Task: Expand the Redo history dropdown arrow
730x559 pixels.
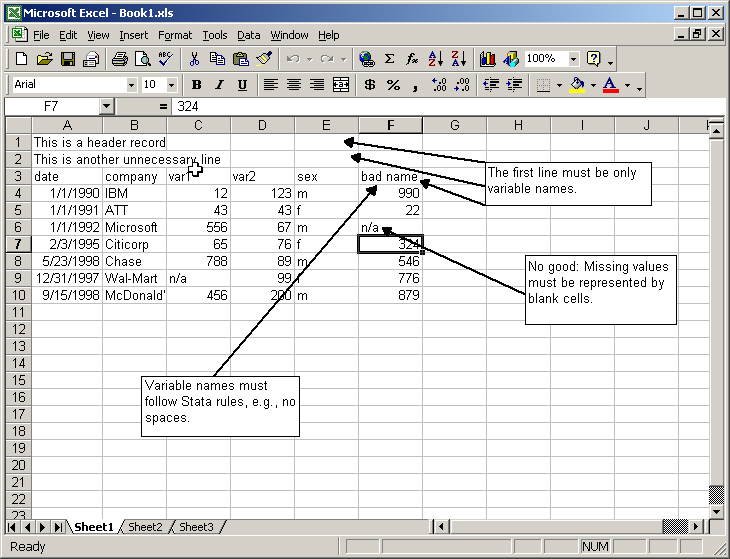Action: pyautogui.click(x=344, y=59)
